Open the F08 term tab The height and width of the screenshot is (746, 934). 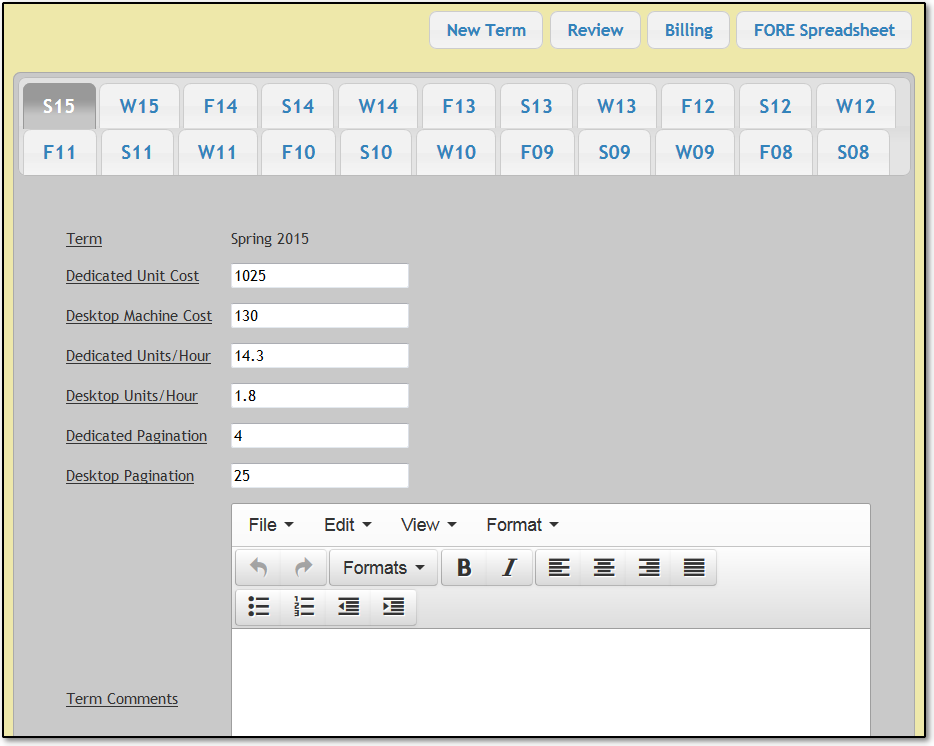776,152
